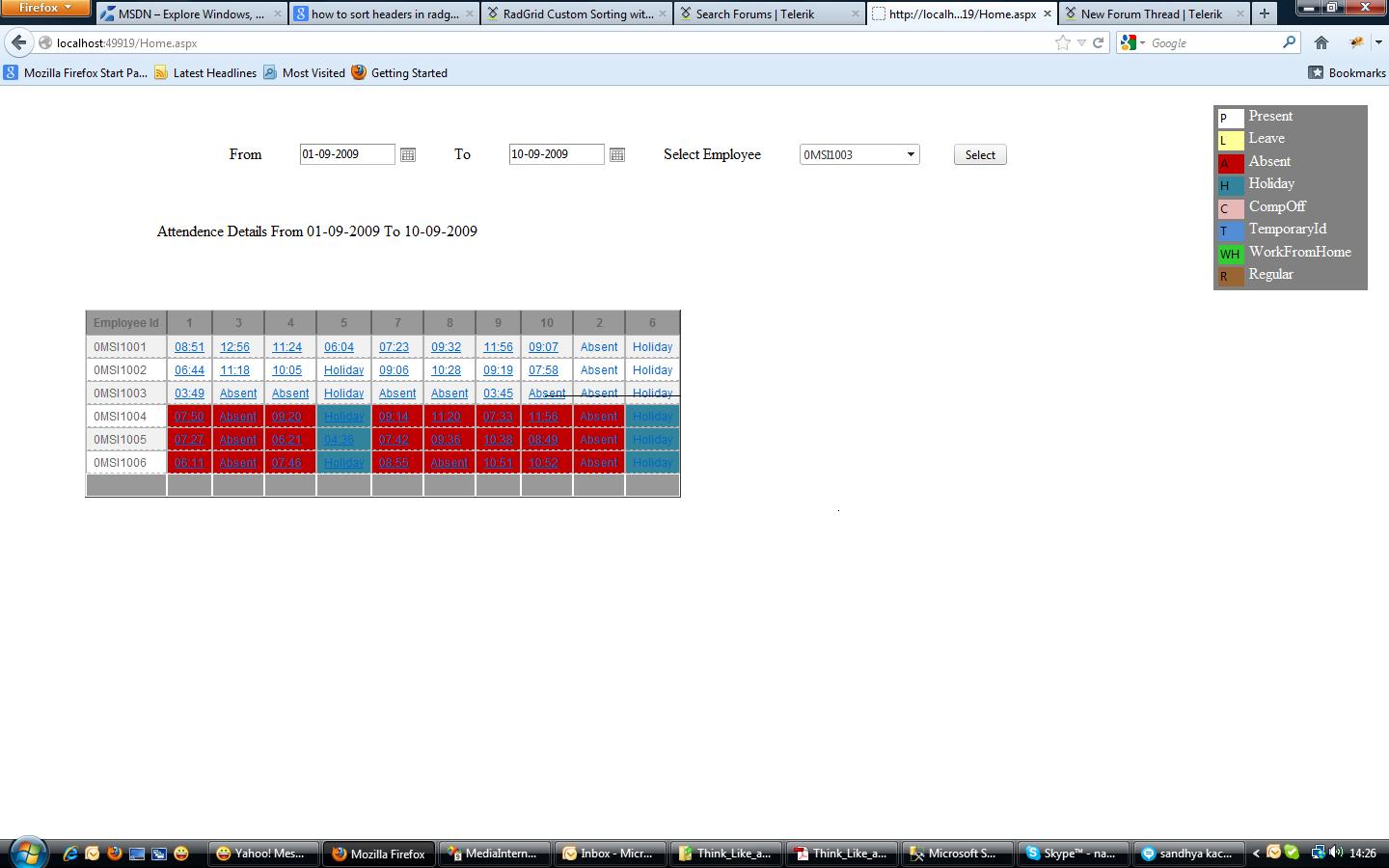Switch to Yahoo! Messenger taskbar button
This screenshot has width=1389, height=868.
[x=261, y=854]
